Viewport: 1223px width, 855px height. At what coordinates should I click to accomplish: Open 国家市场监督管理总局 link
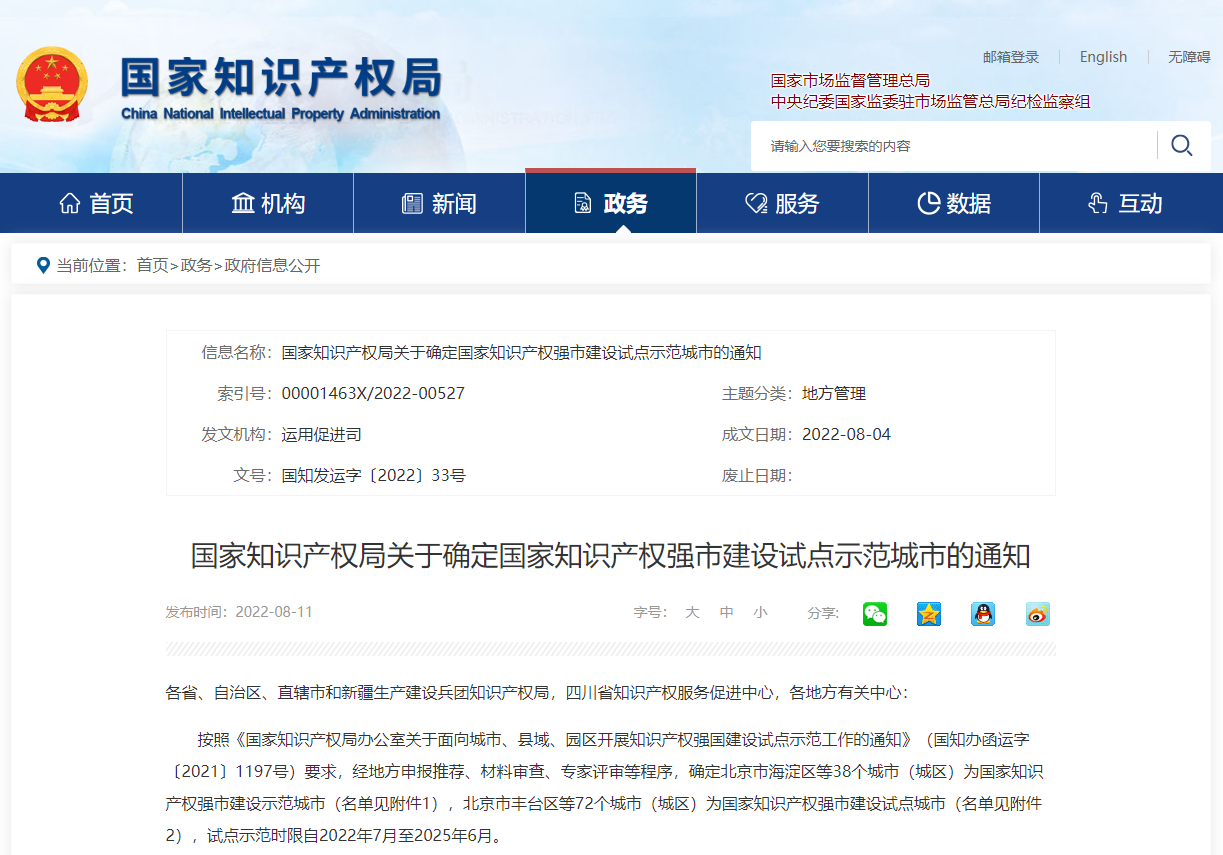point(850,80)
